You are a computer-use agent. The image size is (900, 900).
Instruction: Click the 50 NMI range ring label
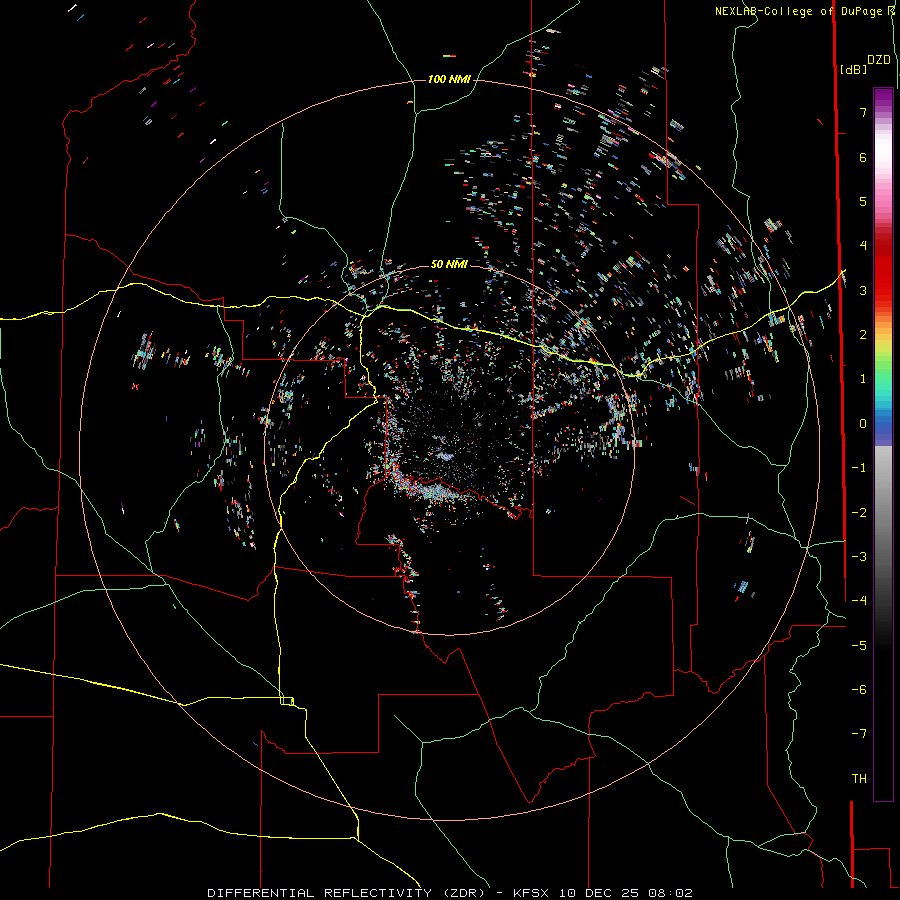click(449, 264)
